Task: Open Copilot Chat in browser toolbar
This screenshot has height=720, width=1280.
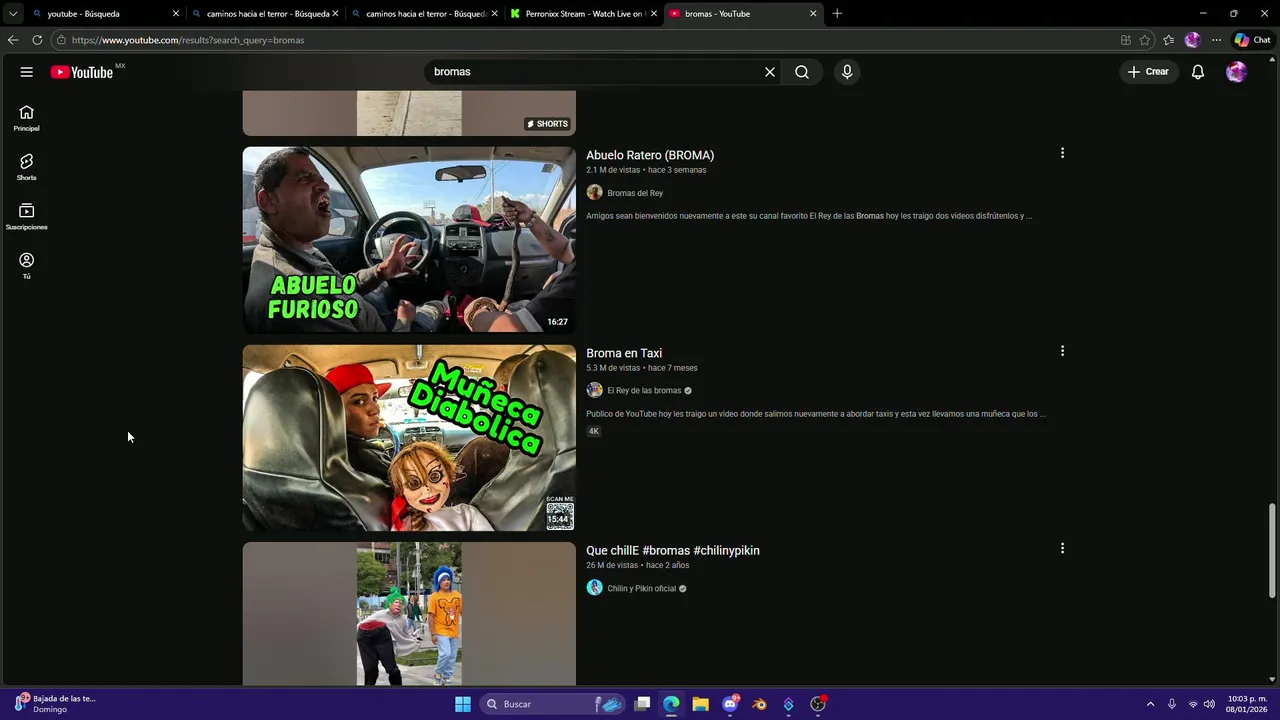Action: [1252, 40]
